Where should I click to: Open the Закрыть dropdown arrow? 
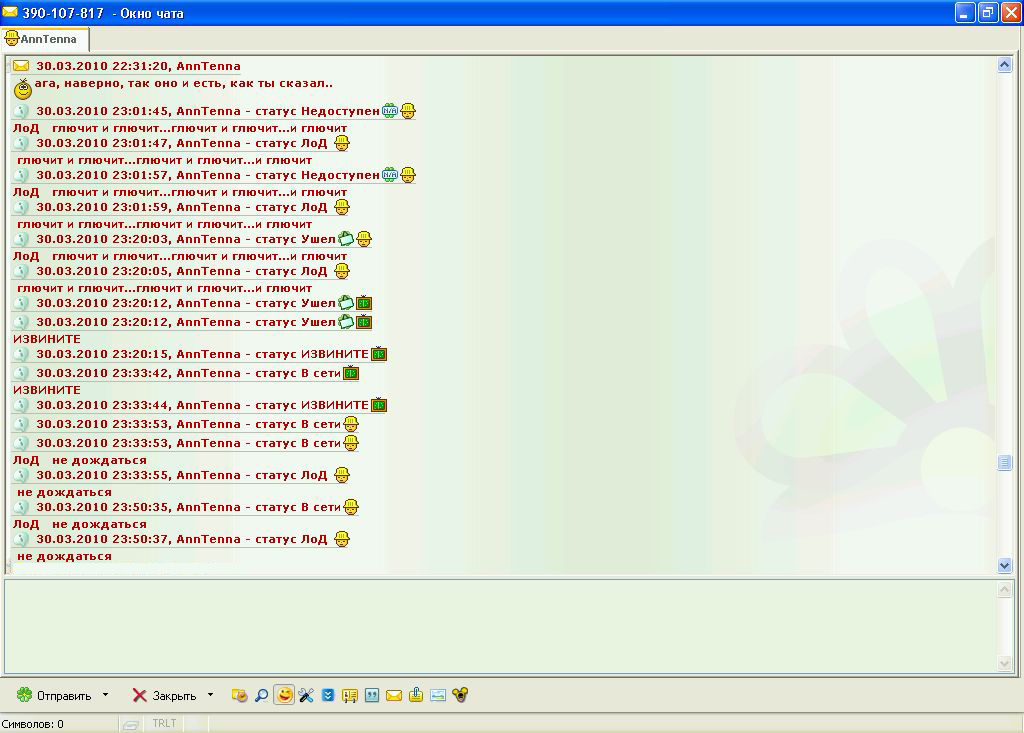pyautogui.click(x=210, y=694)
